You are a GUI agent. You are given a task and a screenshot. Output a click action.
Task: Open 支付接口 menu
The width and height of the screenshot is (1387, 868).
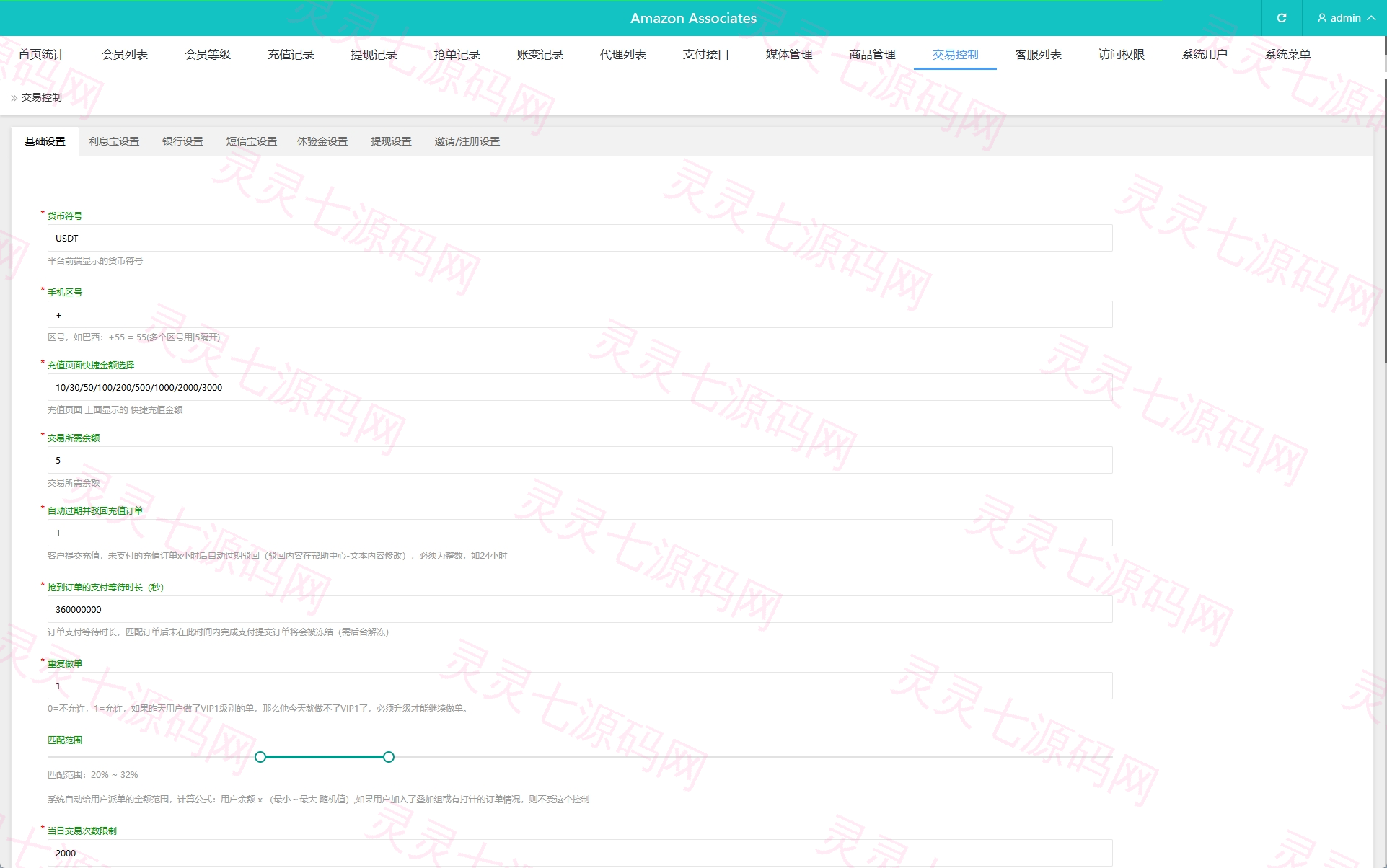coord(706,55)
